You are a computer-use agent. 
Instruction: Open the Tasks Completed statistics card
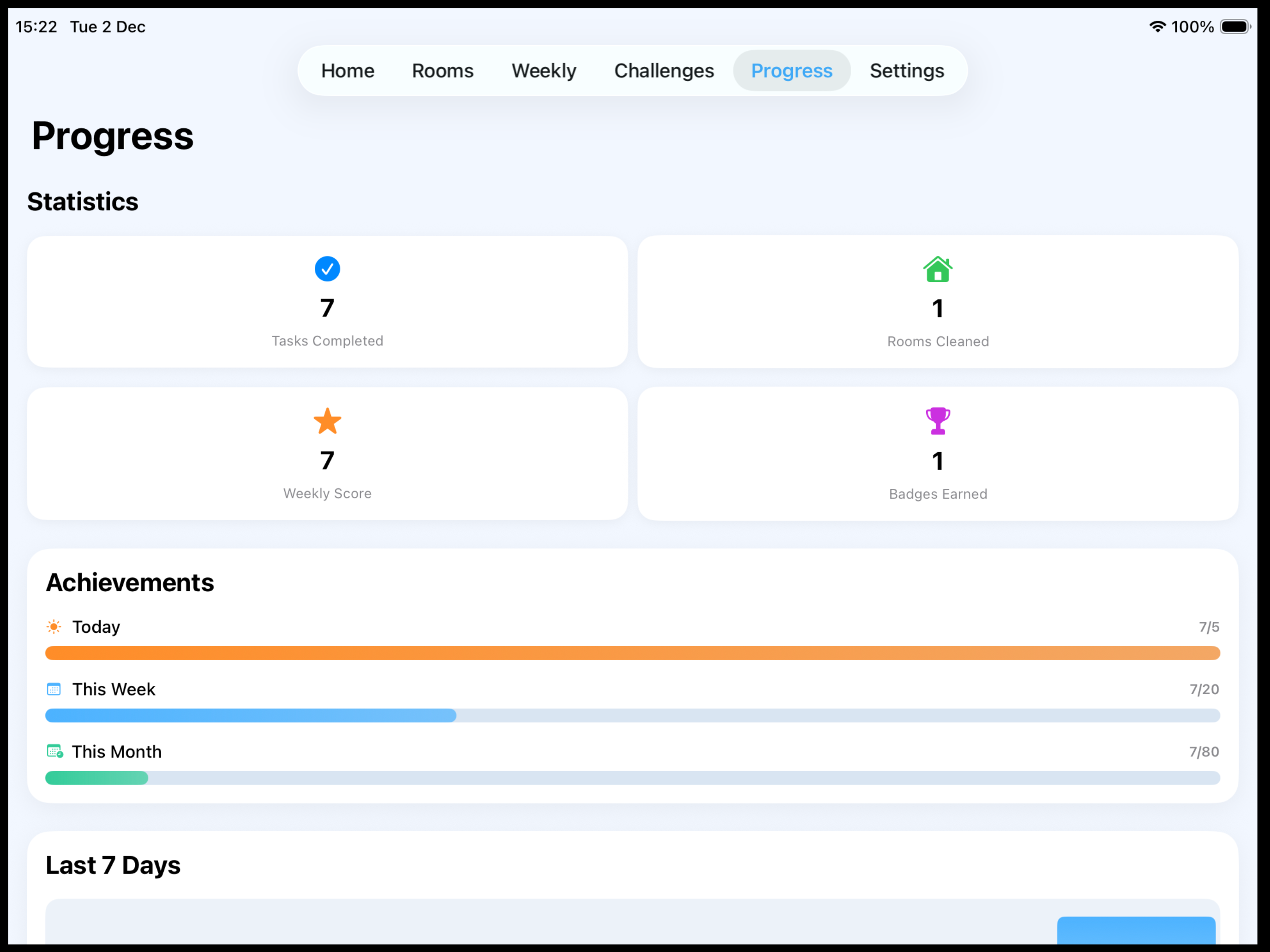point(327,302)
